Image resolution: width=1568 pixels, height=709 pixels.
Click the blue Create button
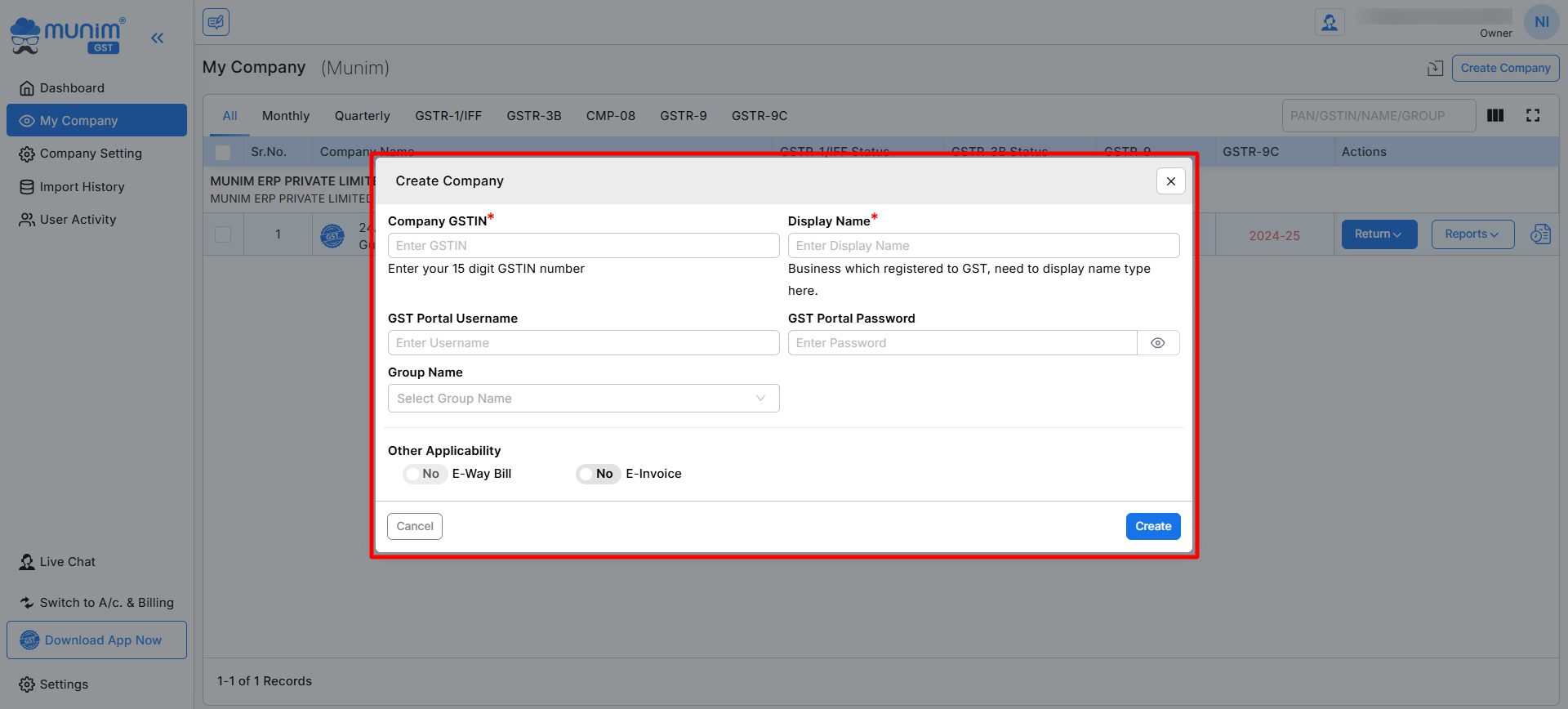(x=1152, y=527)
